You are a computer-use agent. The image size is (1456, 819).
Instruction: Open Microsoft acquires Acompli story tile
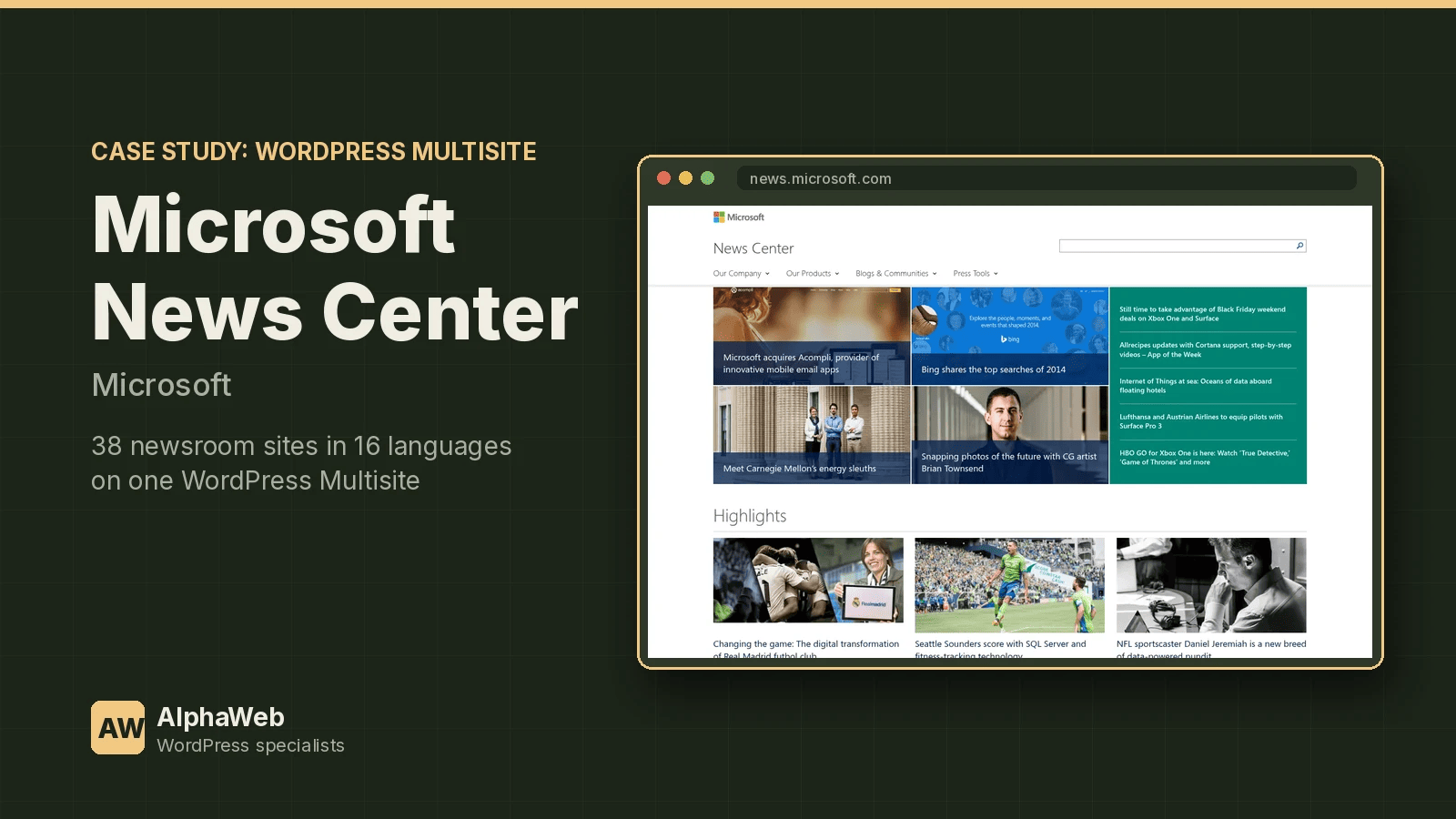[x=812, y=336]
